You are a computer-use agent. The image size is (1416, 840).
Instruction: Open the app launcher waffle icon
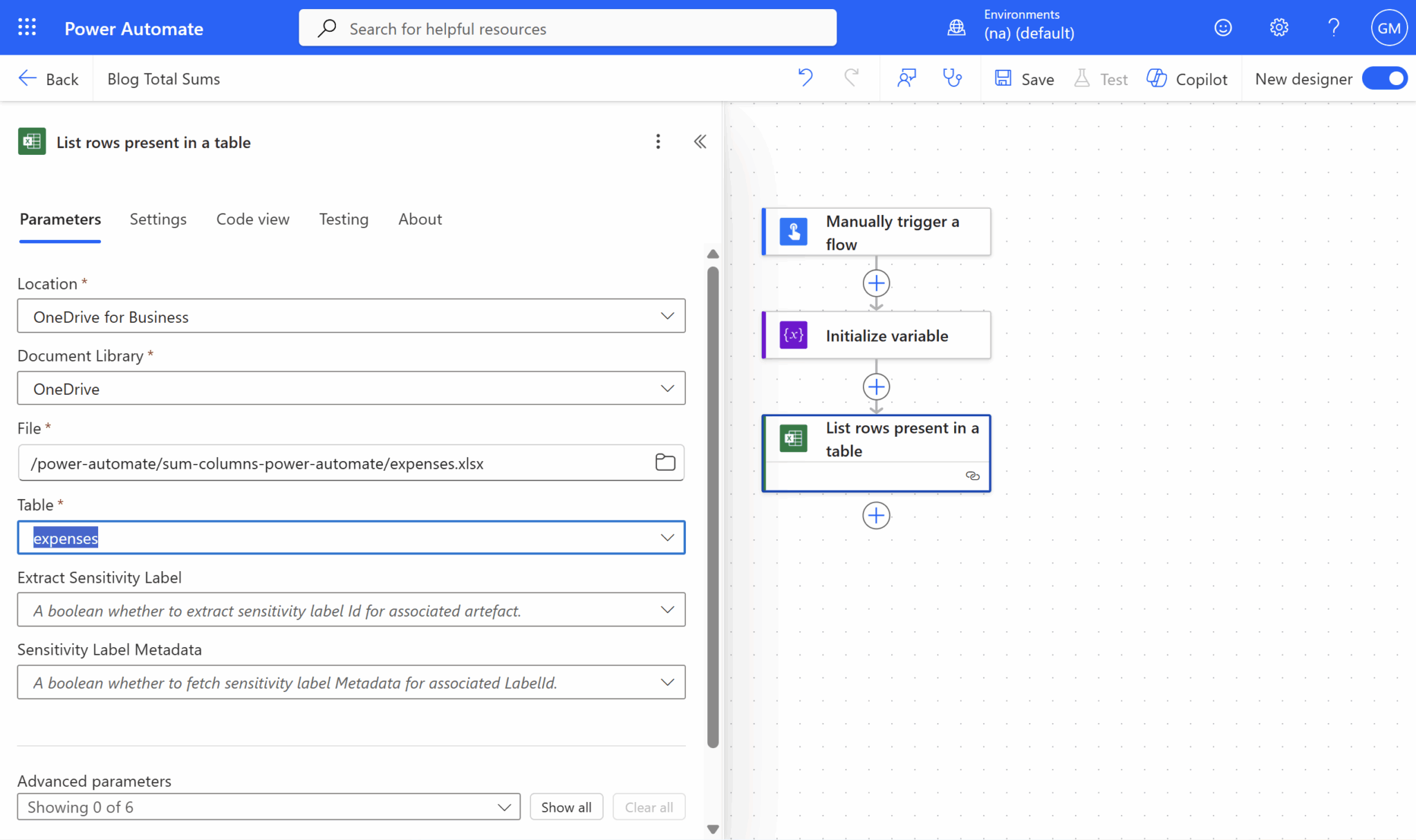click(x=27, y=28)
